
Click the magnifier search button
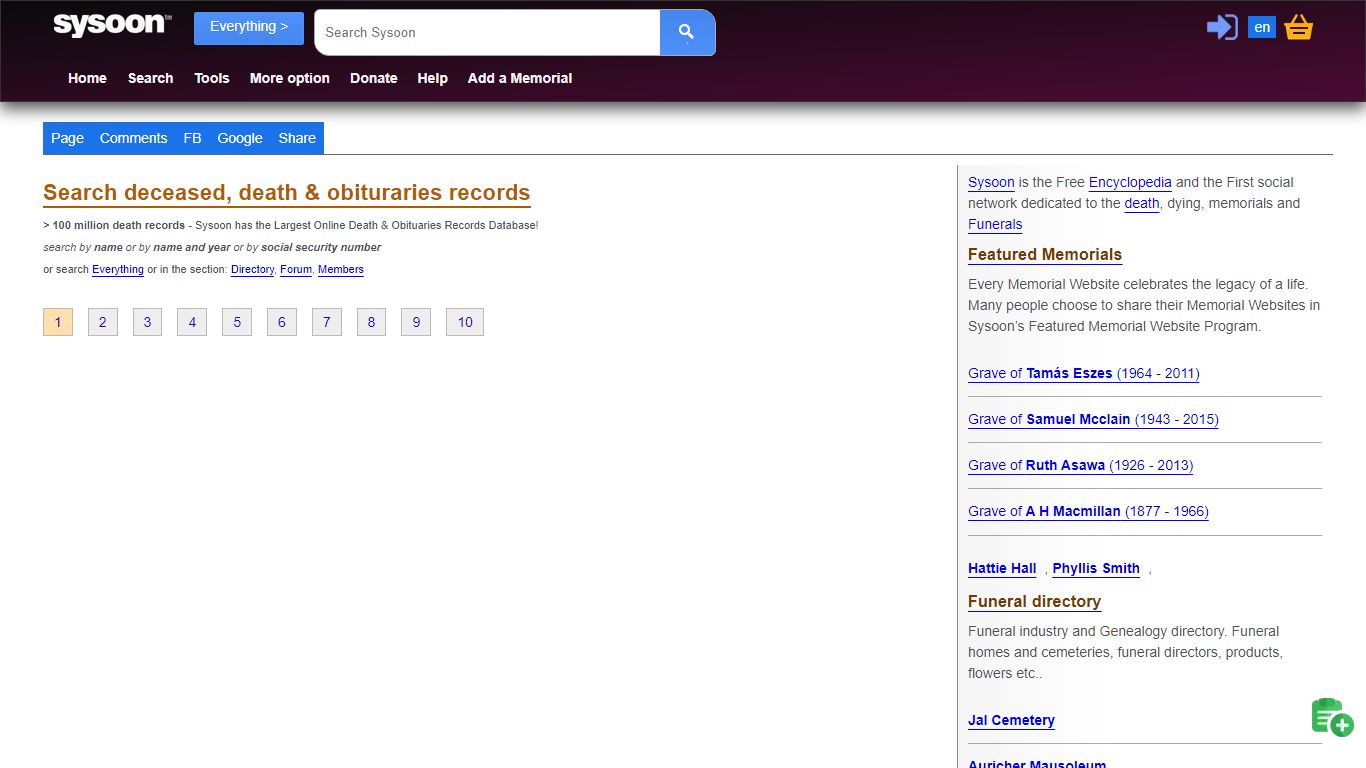pos(687,33)
